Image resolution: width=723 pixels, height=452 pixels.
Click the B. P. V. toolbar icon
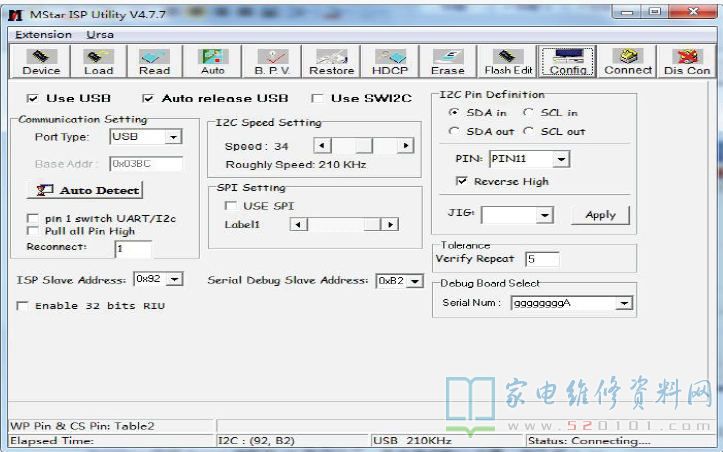pos(272,61)
